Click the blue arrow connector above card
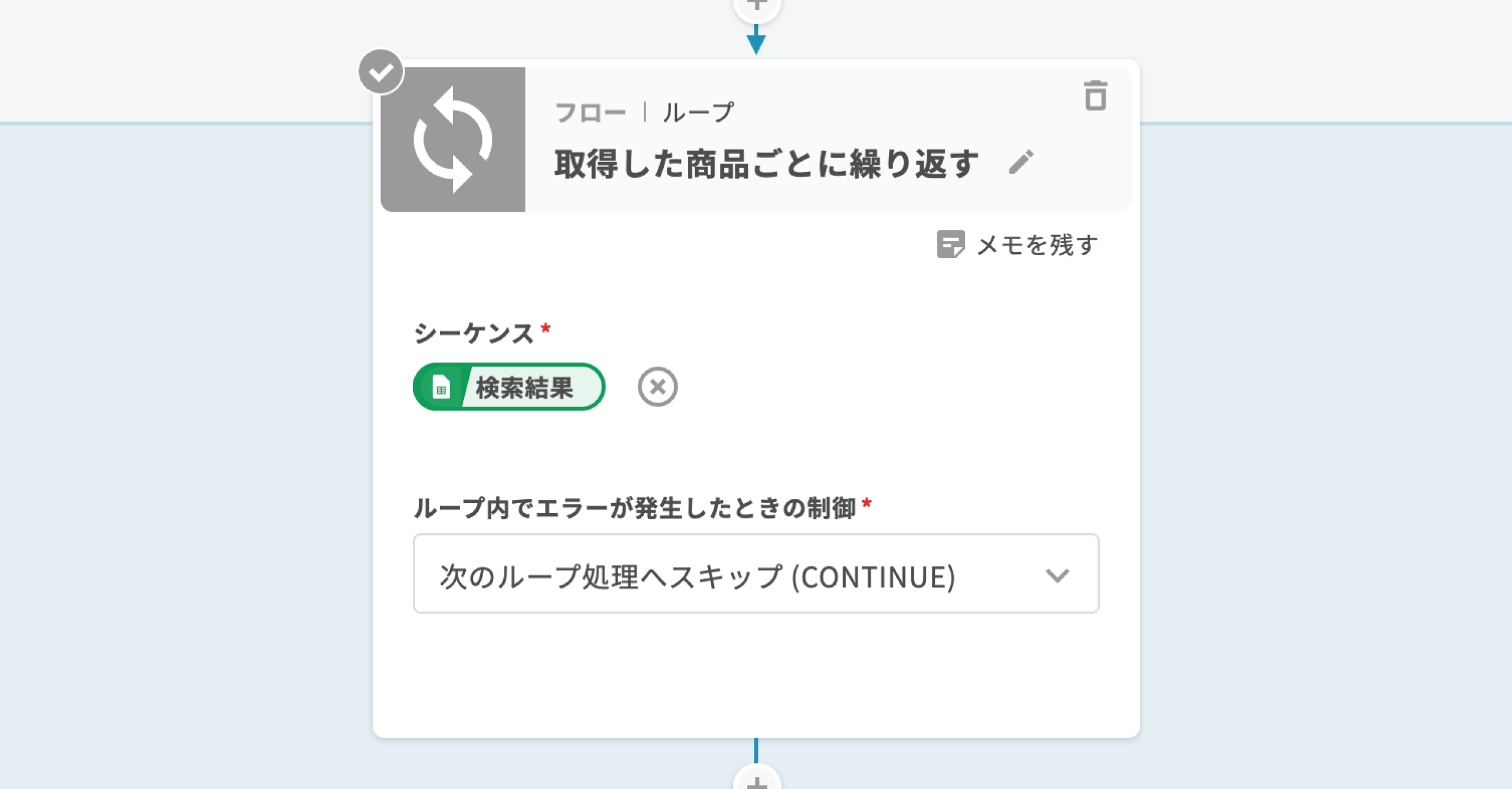This screenshot has height=789, width=1512. coord(756,41)
